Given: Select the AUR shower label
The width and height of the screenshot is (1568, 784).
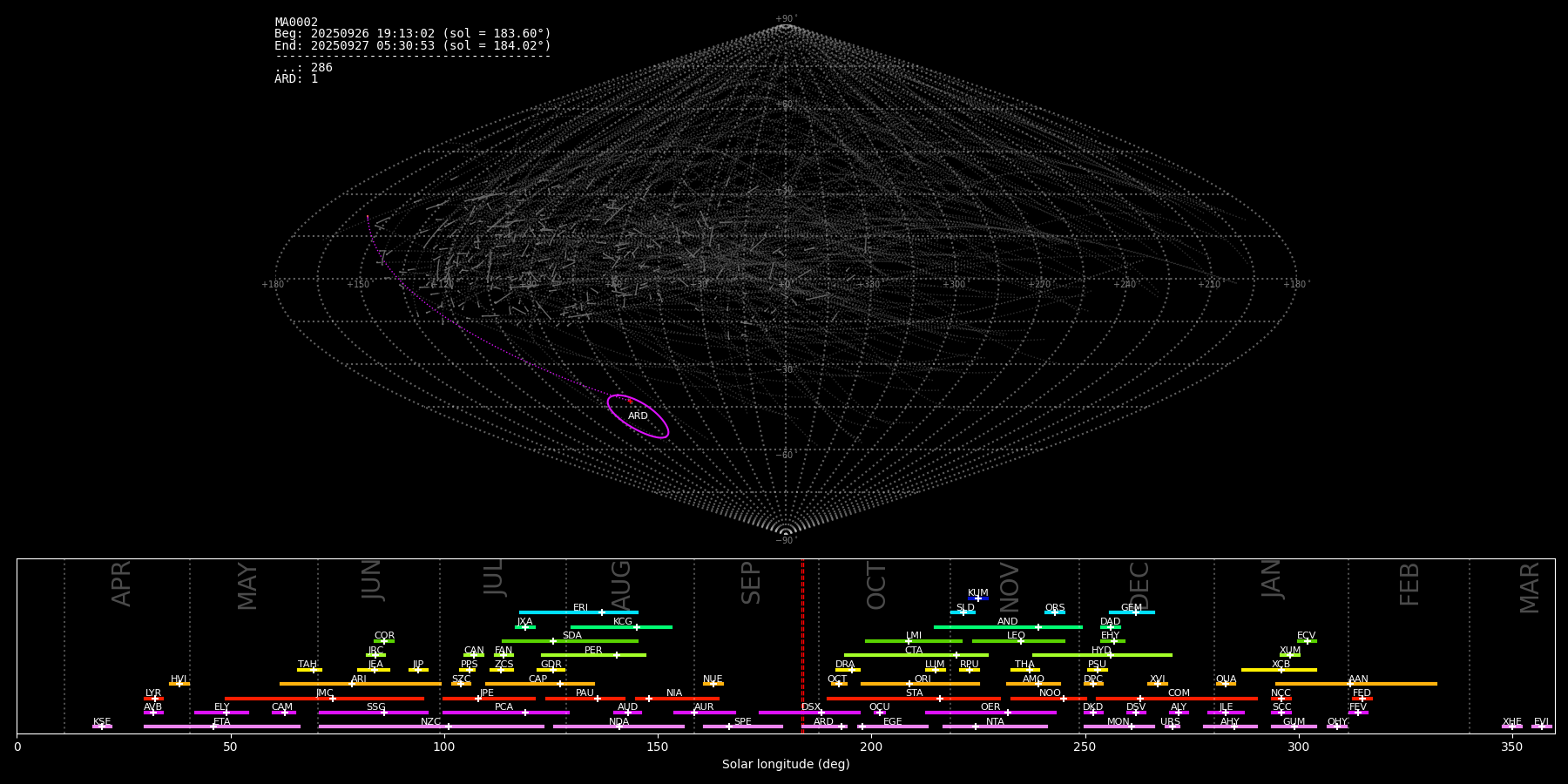Looking at the screenshot, I should tap(704, 707).
